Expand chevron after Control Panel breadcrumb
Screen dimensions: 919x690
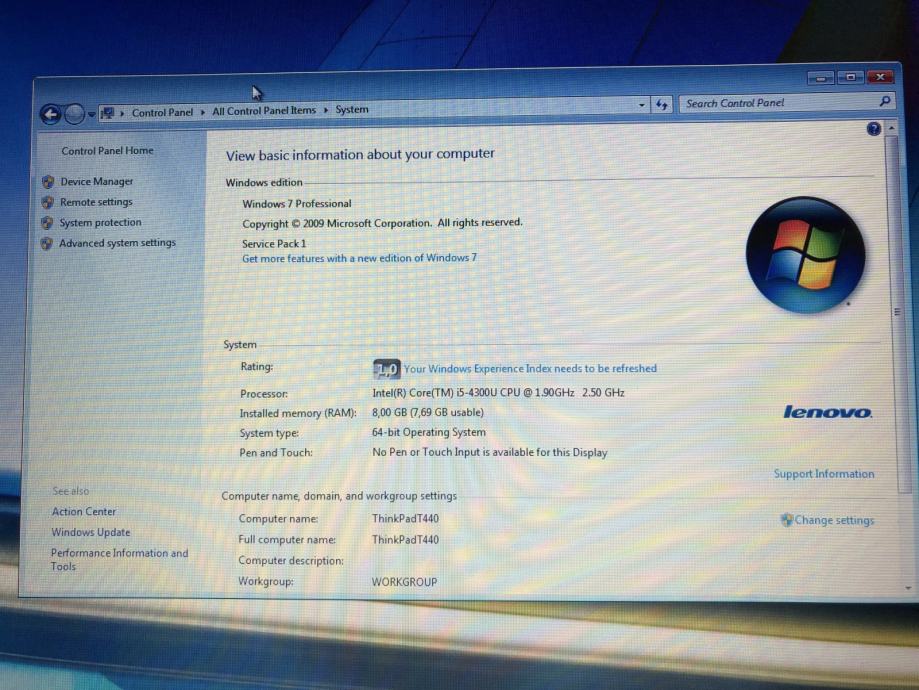point(203,111)
